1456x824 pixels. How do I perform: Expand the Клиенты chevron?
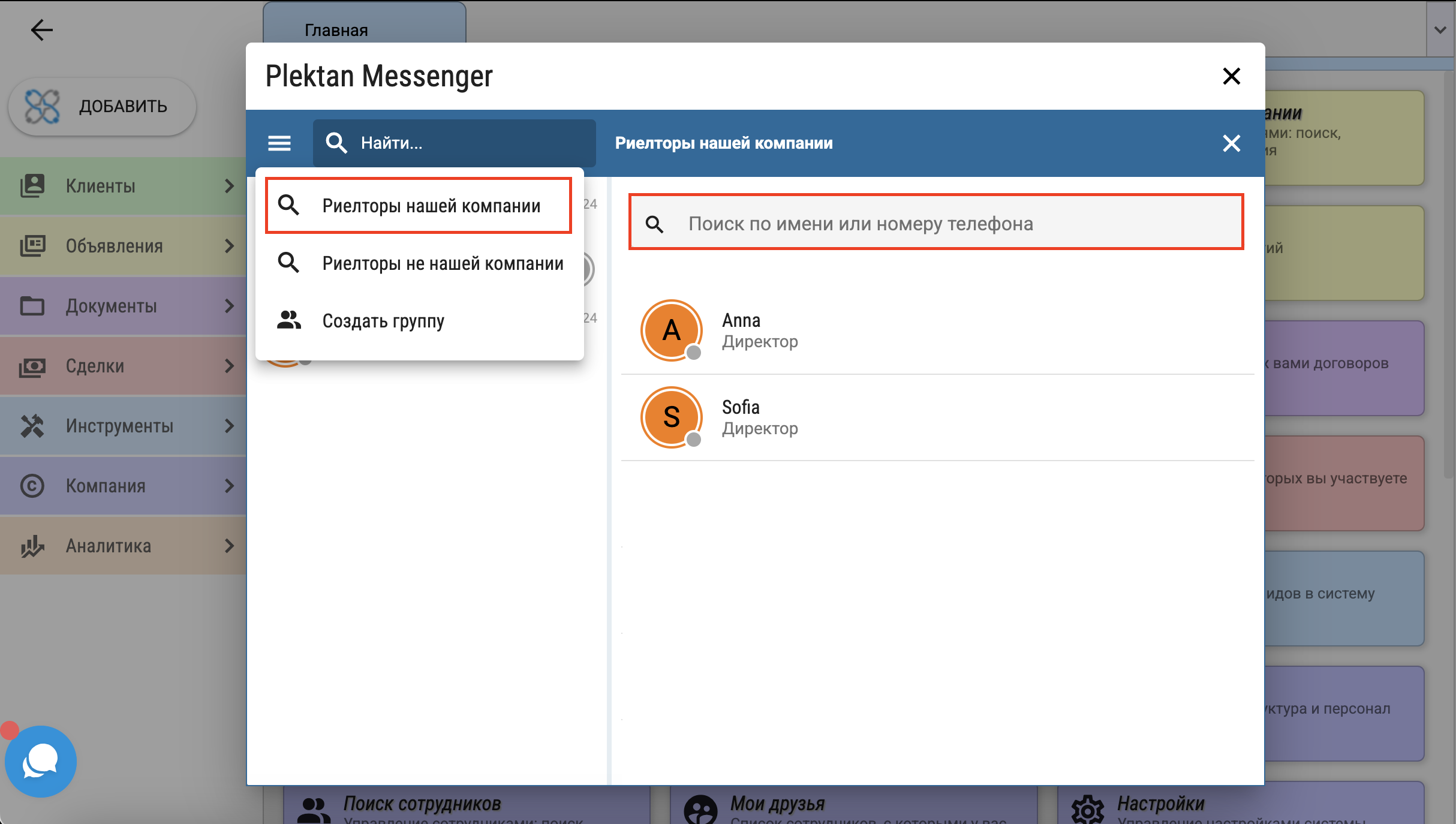pos(229,186)
